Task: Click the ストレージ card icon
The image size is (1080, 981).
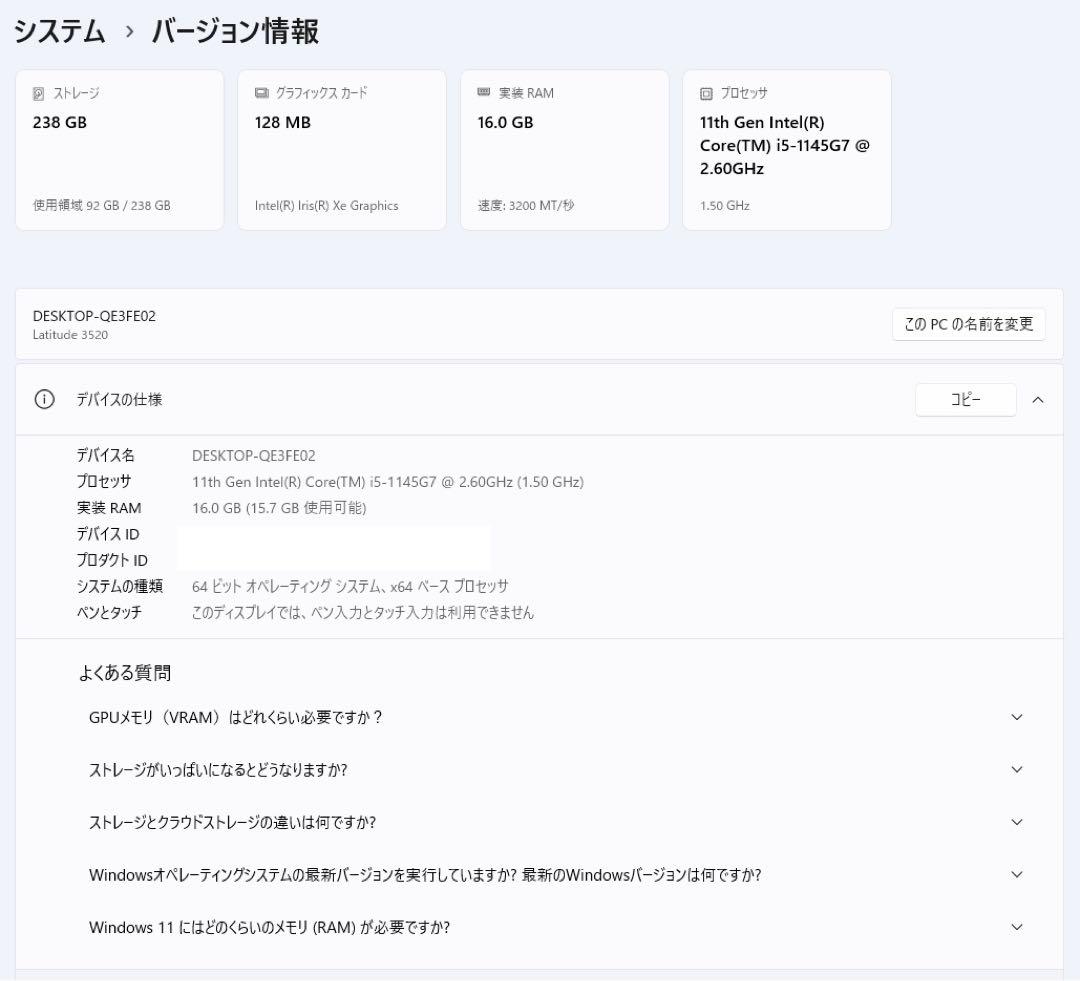Action: (40, 93)
